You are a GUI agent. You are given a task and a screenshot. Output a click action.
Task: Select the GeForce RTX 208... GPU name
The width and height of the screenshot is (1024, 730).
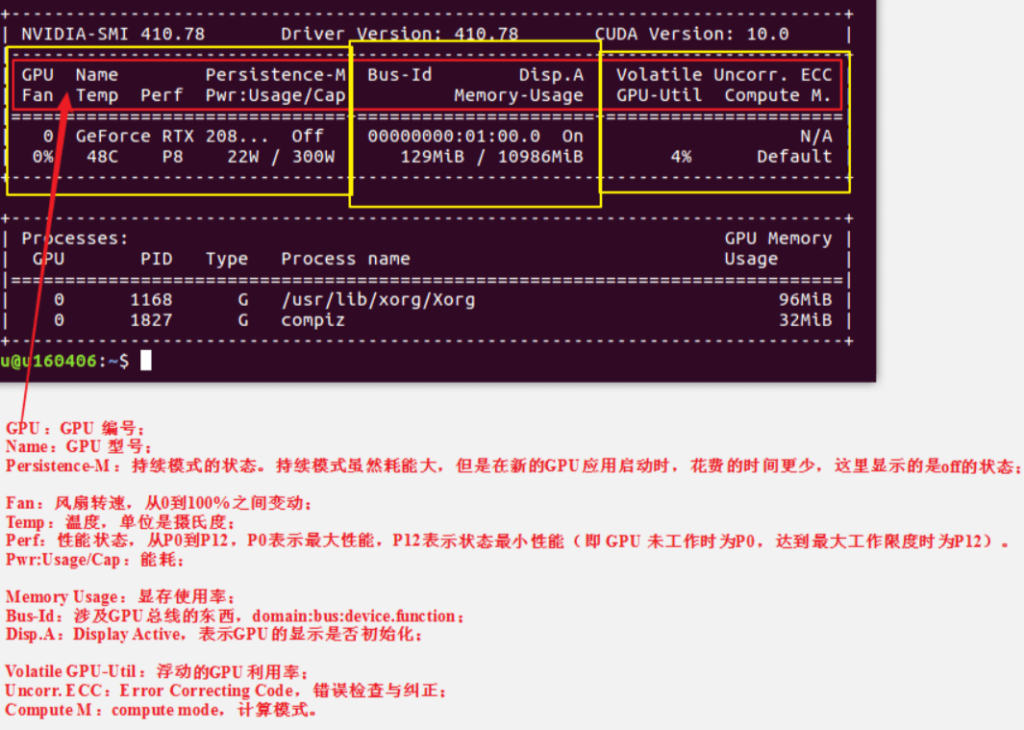tap(172, 136)
